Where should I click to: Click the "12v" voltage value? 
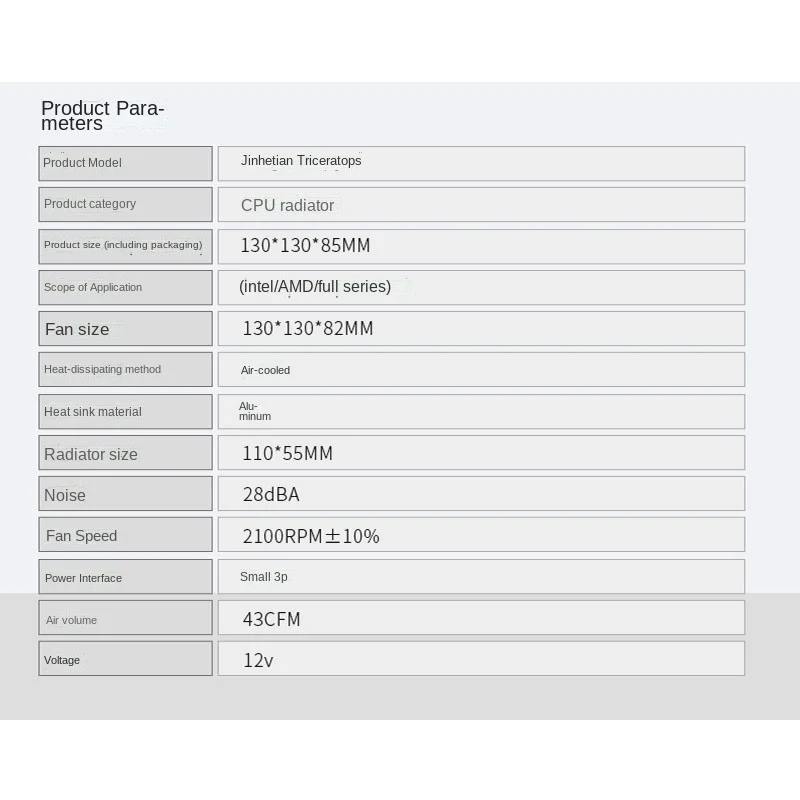[258, 660]
